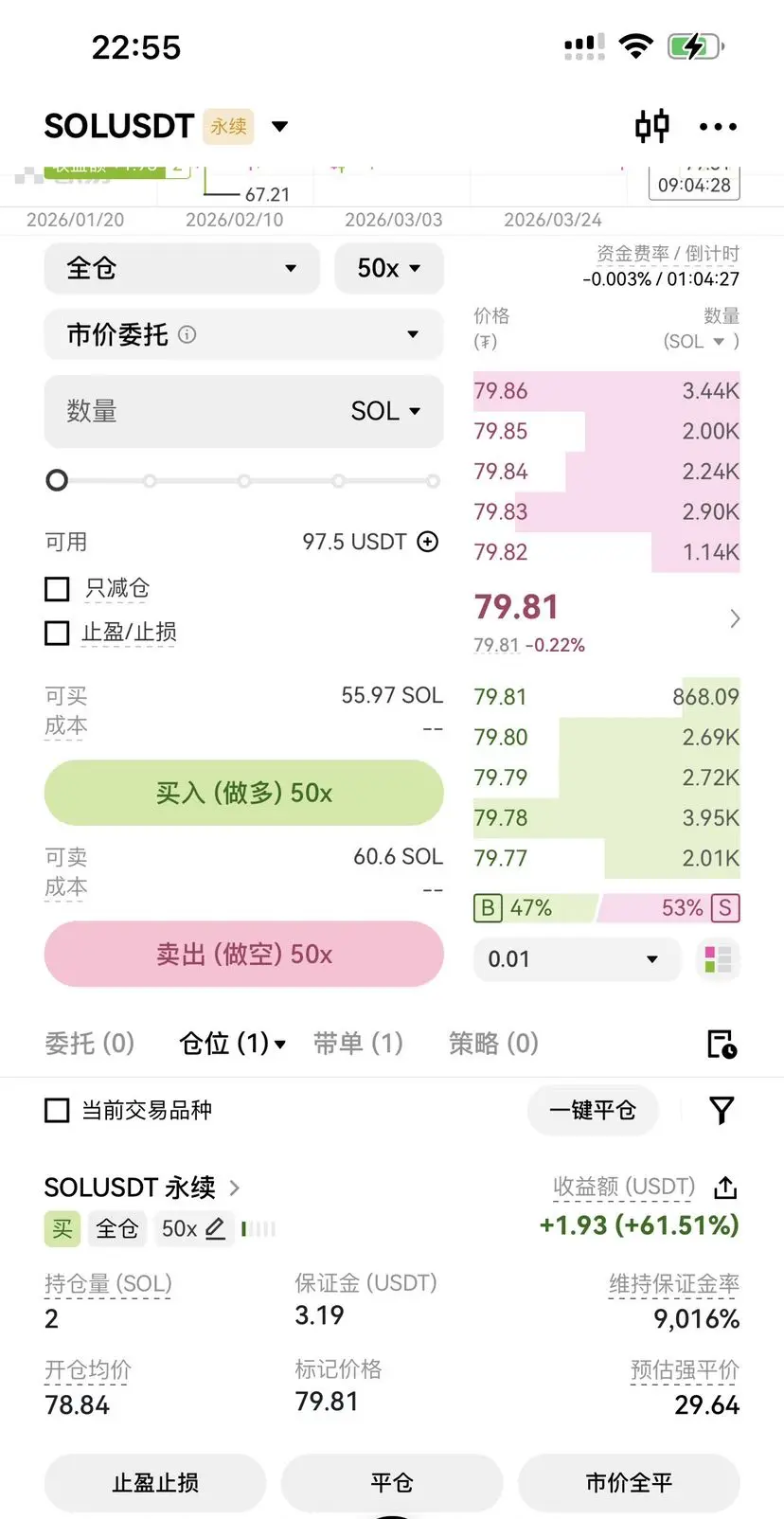Switch to the 策略 (0) tab
Screen dimensions: 784x1519
pos(493,1044)
